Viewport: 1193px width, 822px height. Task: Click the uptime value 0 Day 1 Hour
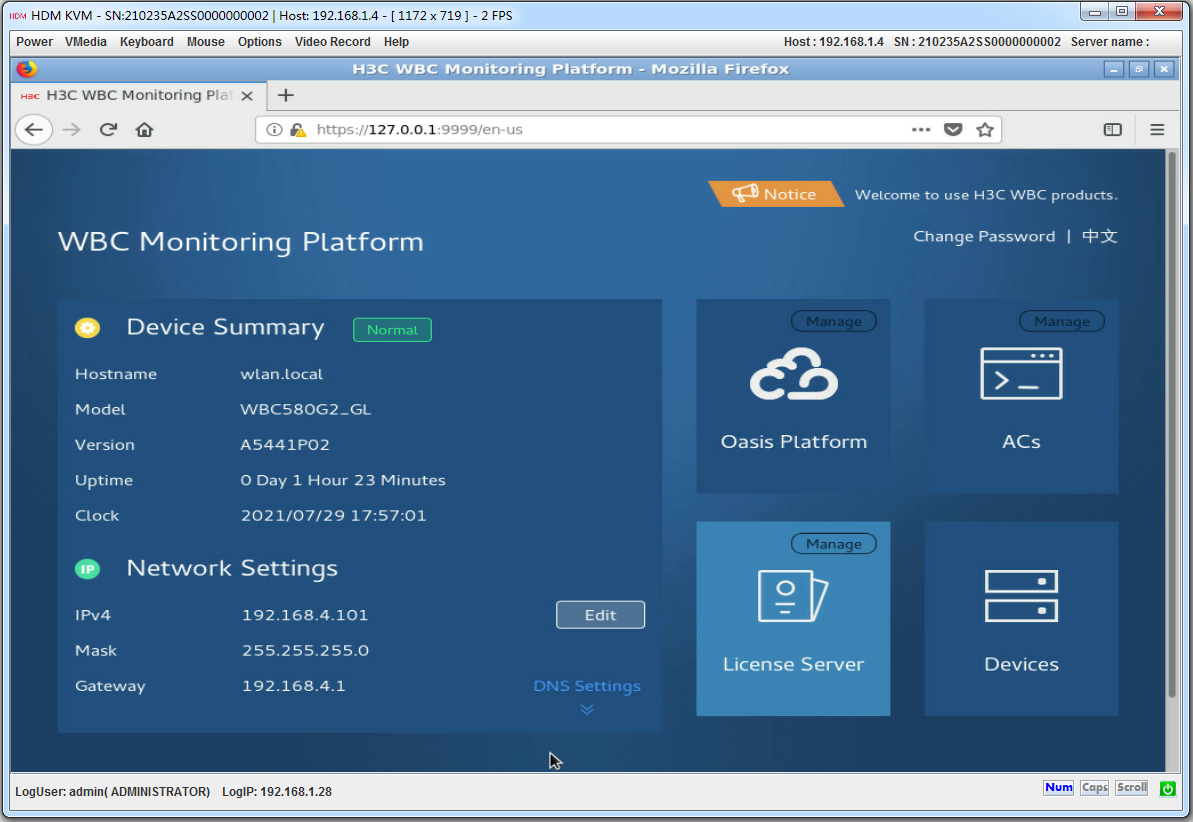pos(343,480)
